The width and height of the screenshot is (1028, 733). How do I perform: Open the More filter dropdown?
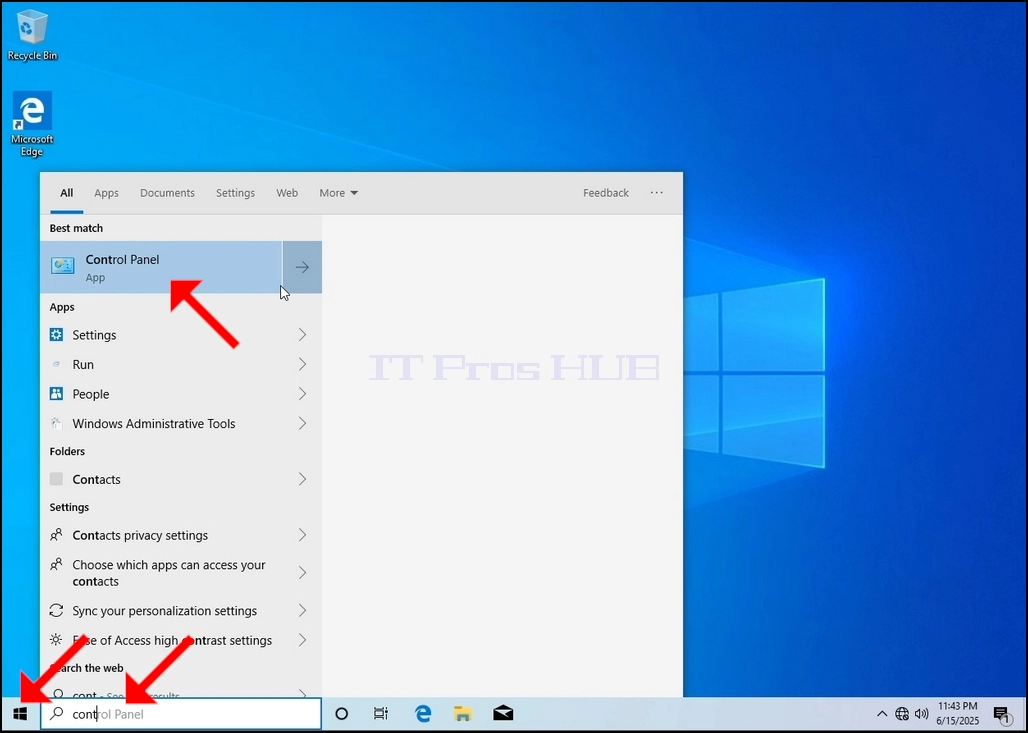click(338, 193)
